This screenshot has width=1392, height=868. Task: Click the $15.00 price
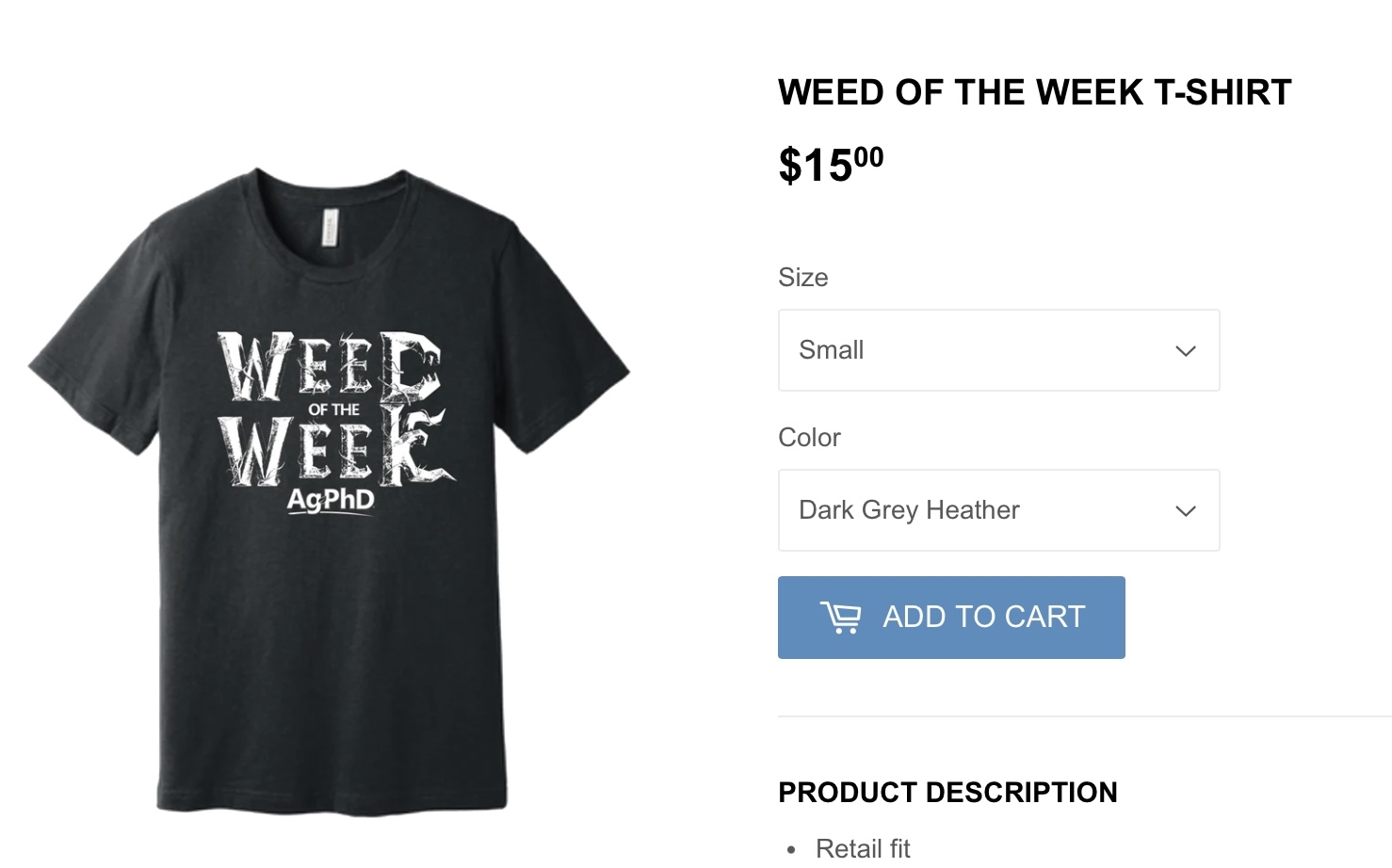[x=831, y=165]
